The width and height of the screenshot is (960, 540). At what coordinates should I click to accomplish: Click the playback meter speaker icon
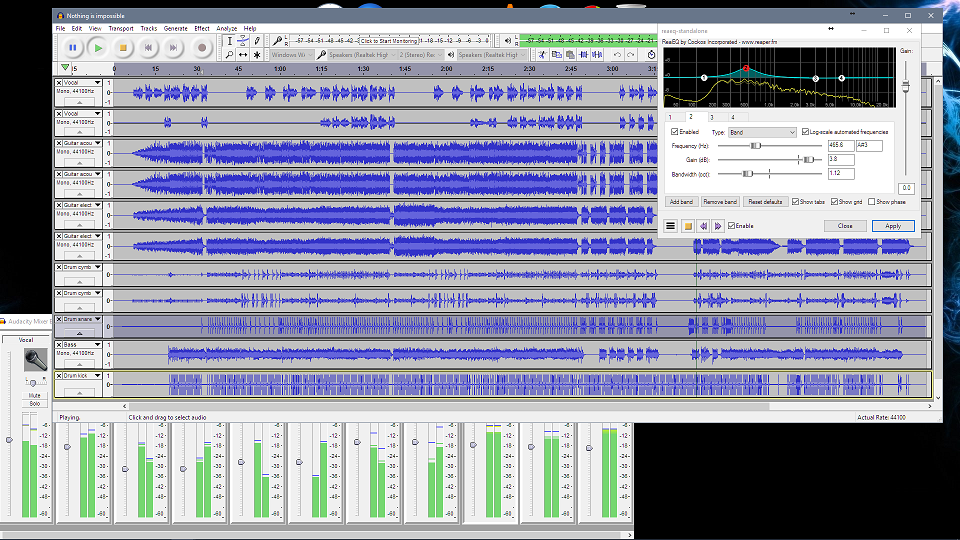coord(508,40)
